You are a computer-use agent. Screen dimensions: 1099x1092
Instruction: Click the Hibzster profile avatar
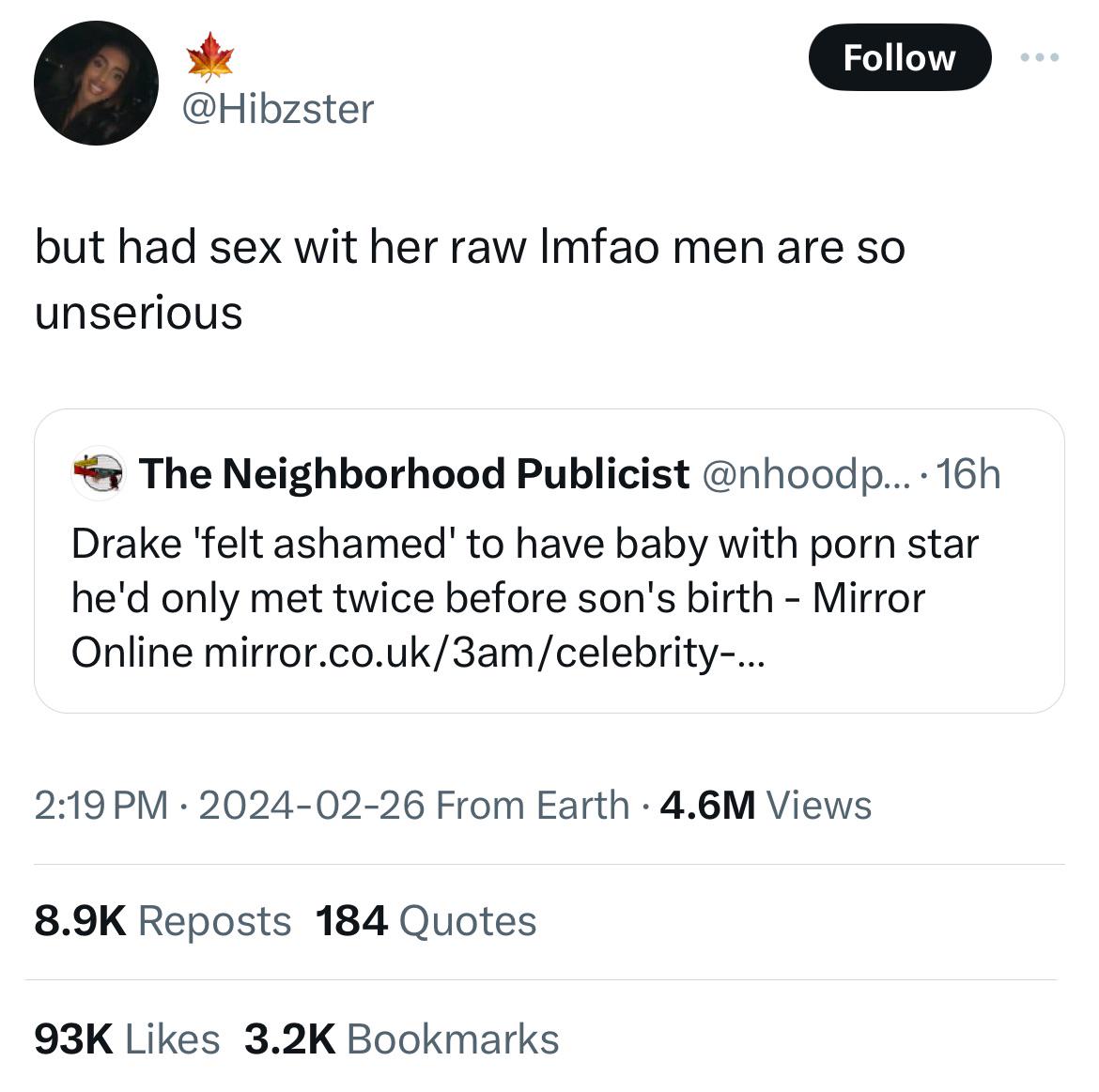point(96,84)
